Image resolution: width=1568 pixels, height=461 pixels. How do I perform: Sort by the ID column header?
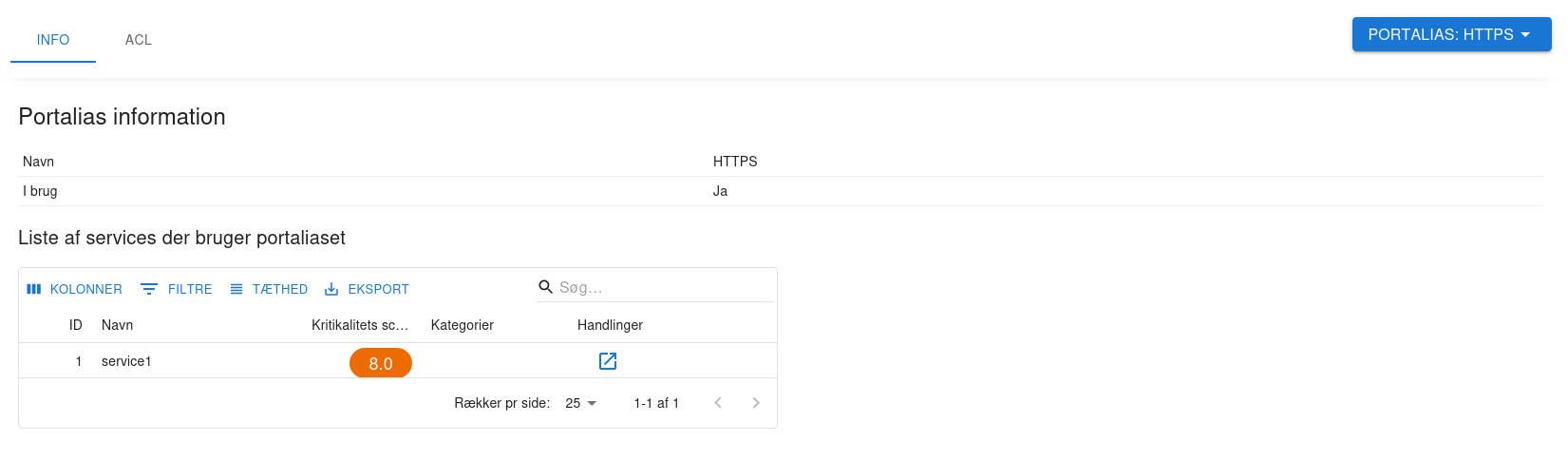[x=75, y=325]
